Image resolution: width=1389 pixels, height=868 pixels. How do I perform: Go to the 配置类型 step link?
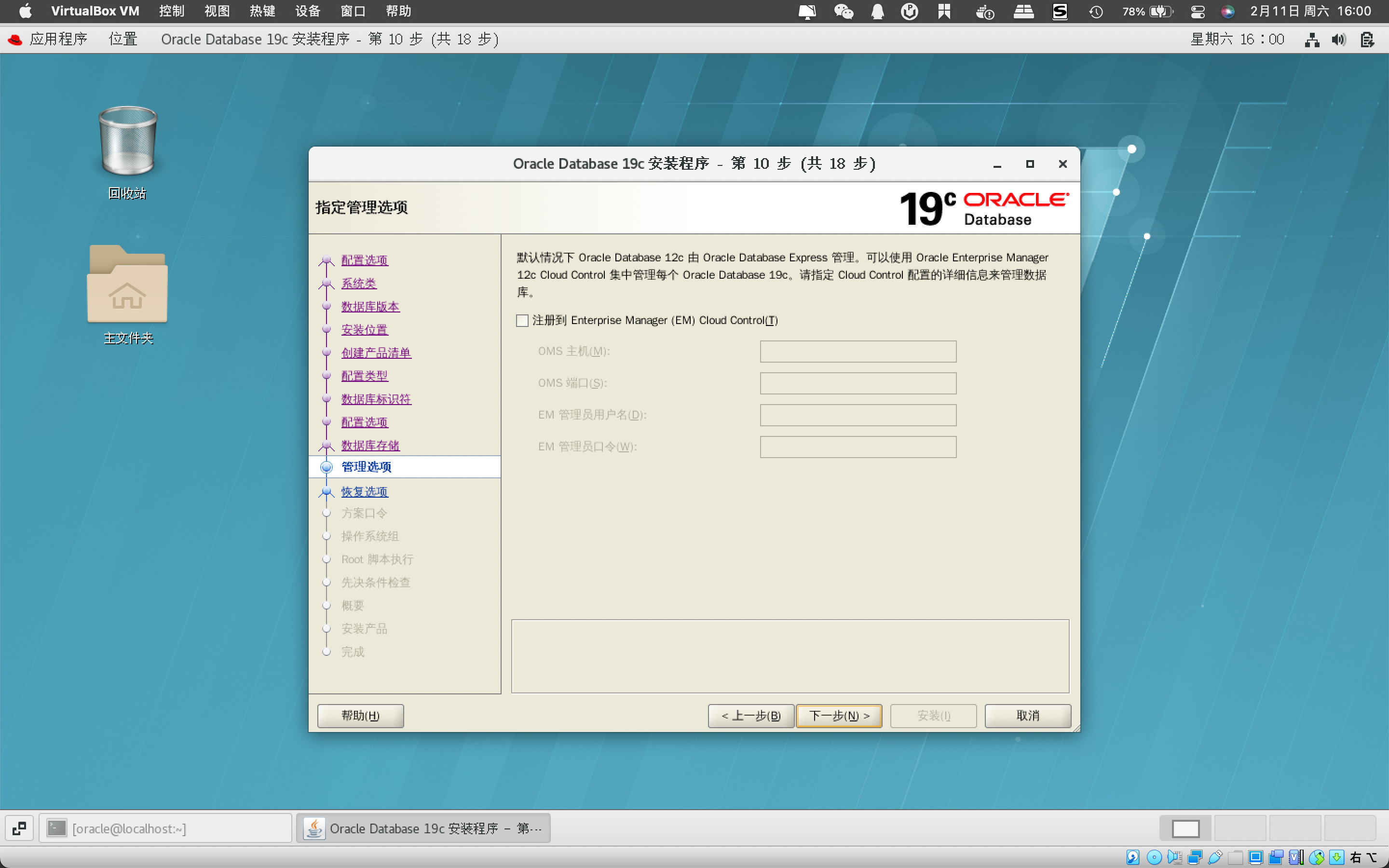(x=365, y=376)
